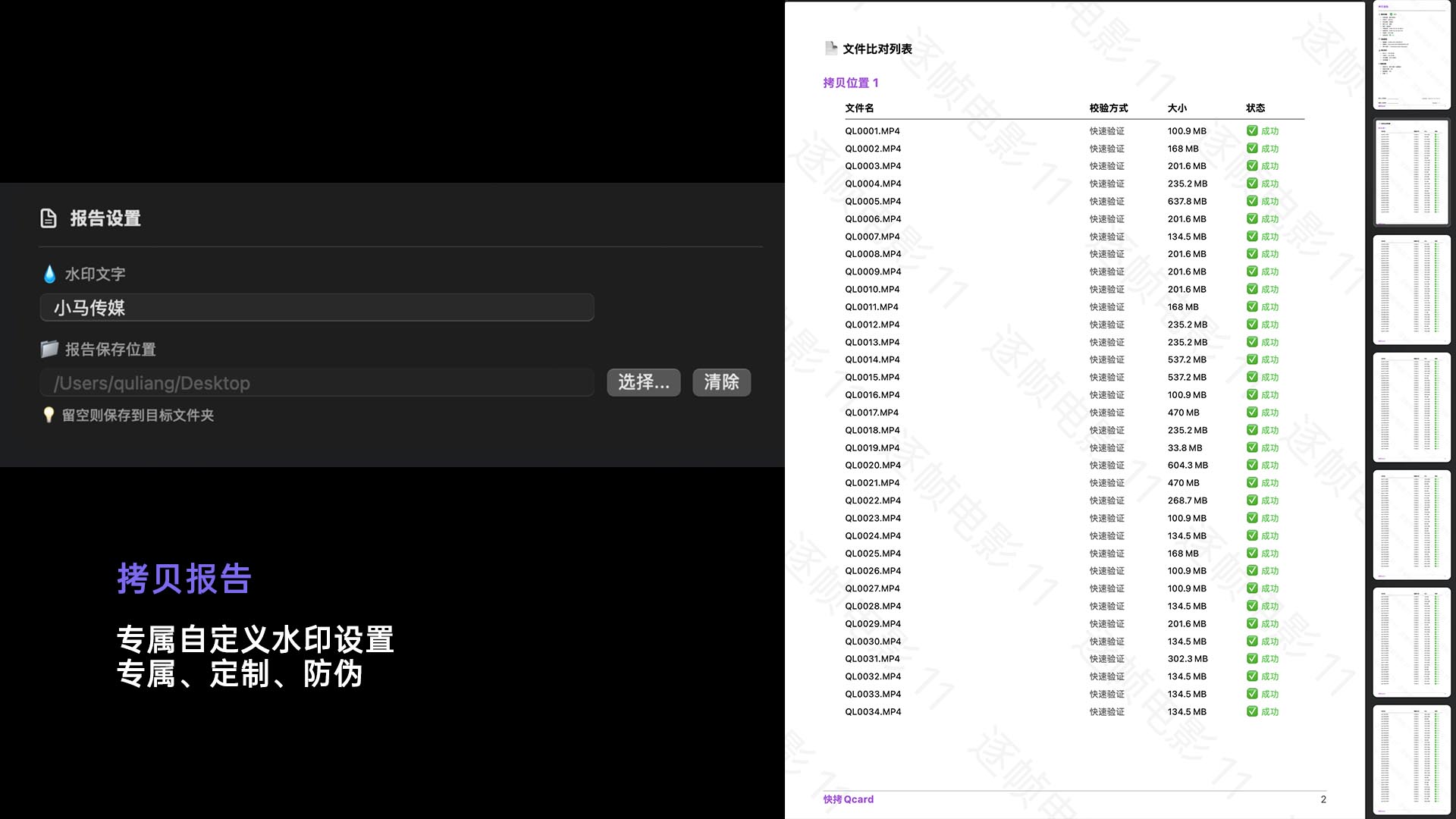Click the 拷贝位置 1 heading

[851, 83]
